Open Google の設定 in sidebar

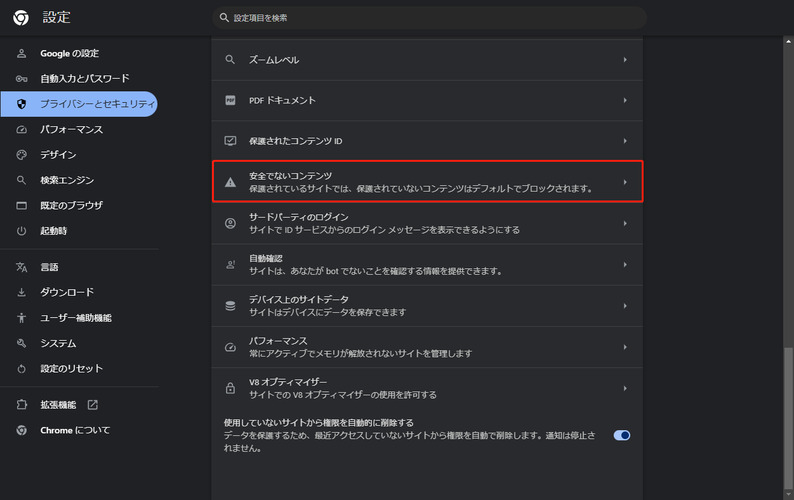point(69,53)
